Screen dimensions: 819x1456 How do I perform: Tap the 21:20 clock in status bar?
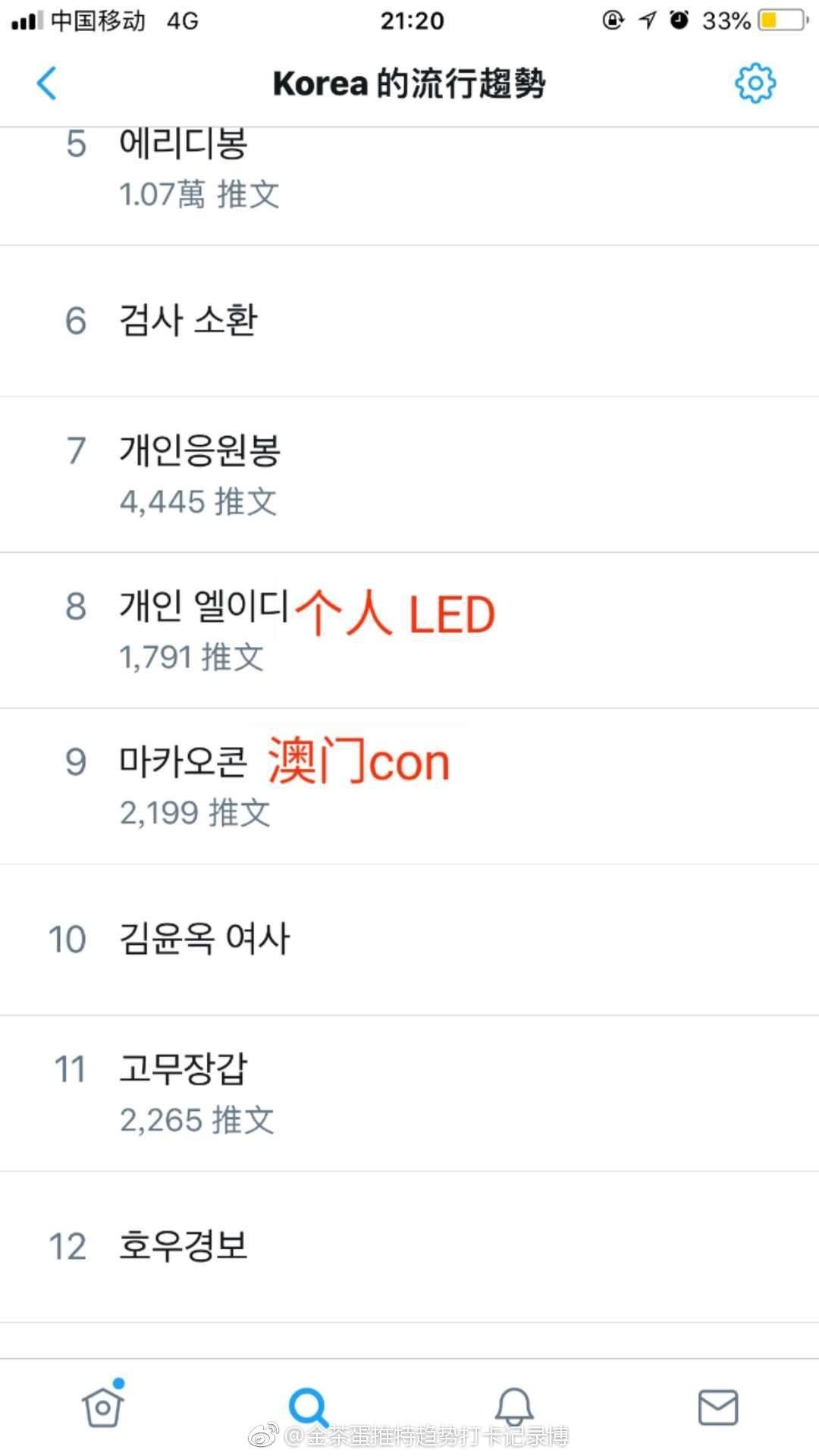click(412, 20)
